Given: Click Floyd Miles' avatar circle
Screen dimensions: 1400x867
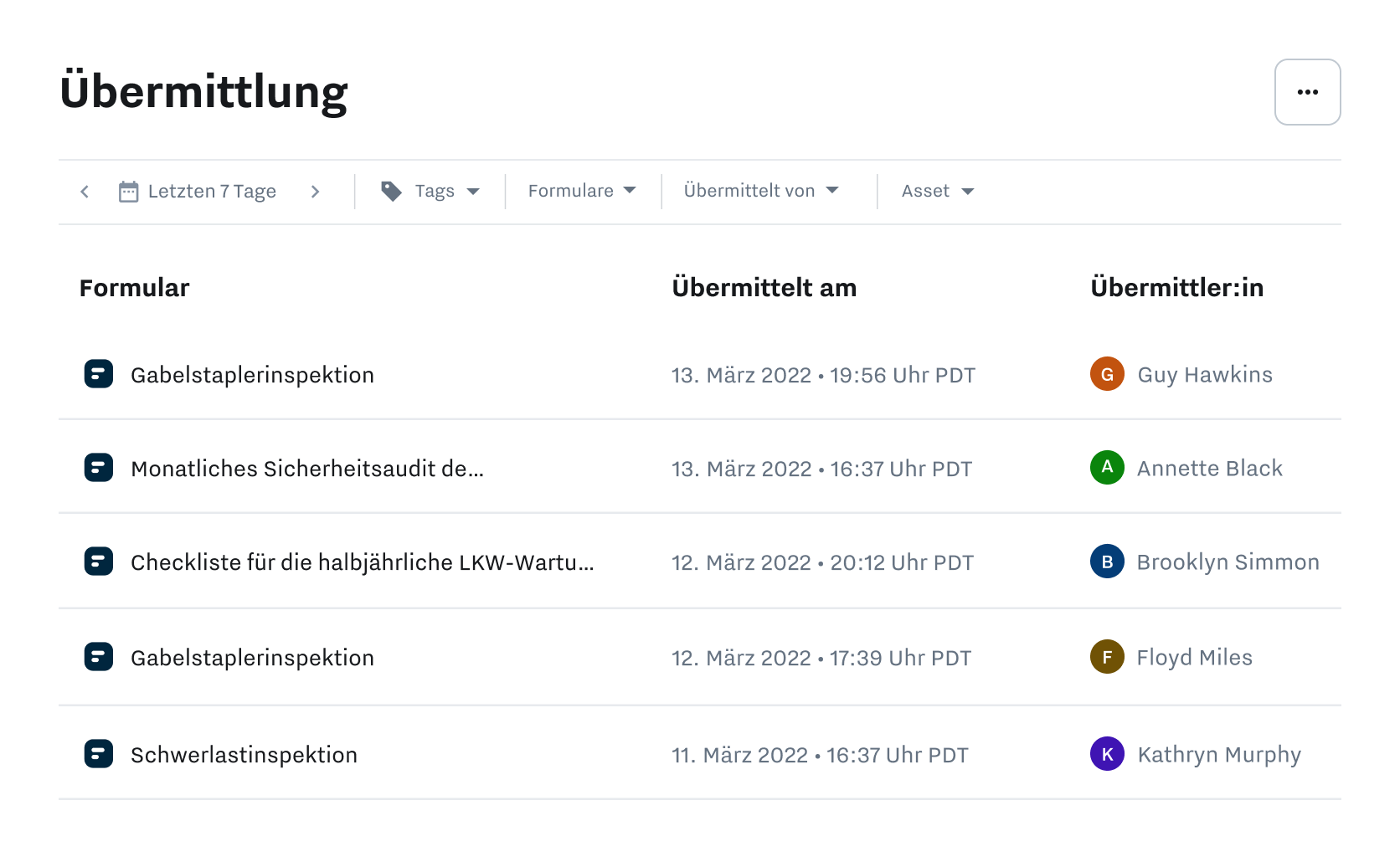Looking at the screenshot, I should pyautogui.click(x=1107, y=657).
